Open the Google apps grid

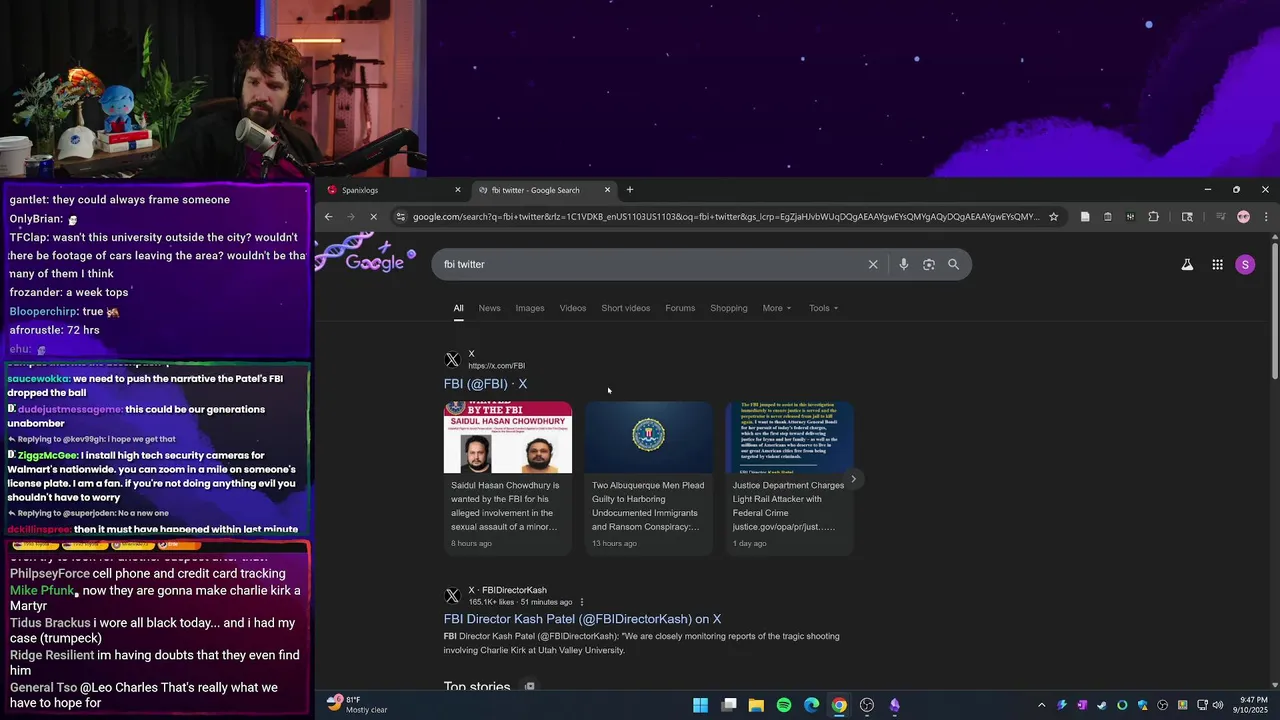[x=1217, y=265]
